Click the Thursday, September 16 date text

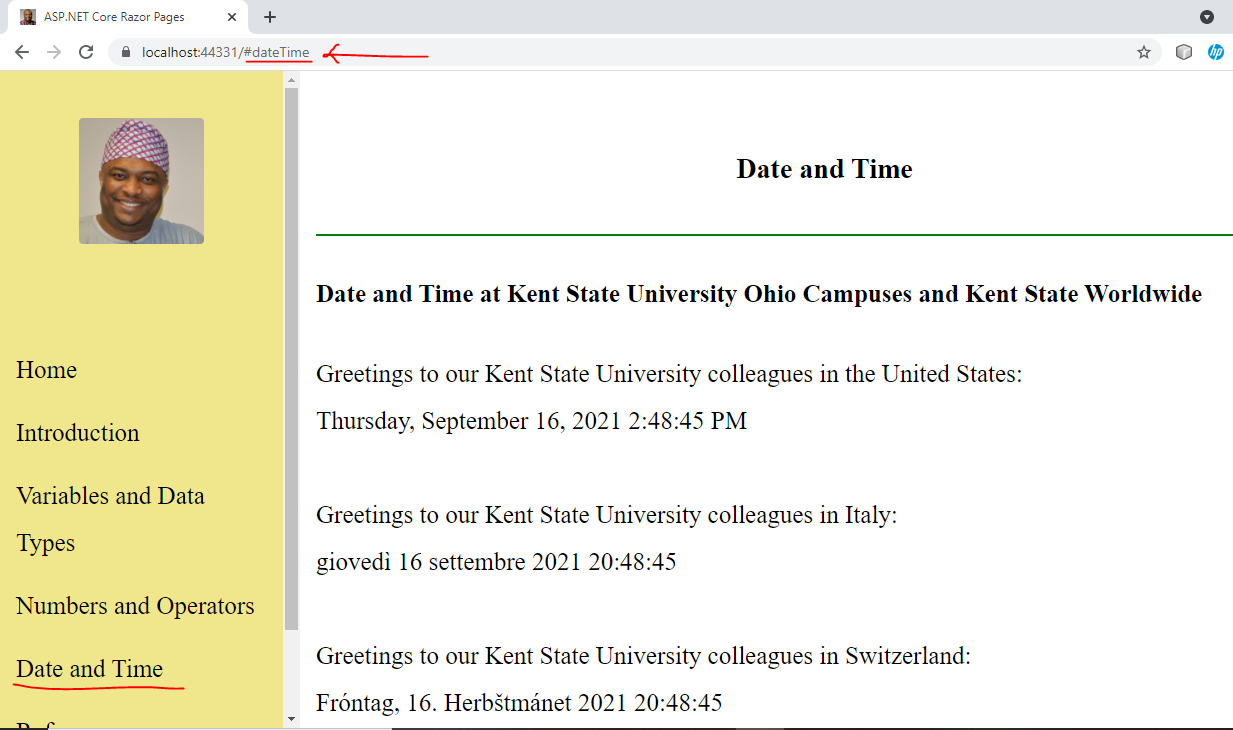531,421
